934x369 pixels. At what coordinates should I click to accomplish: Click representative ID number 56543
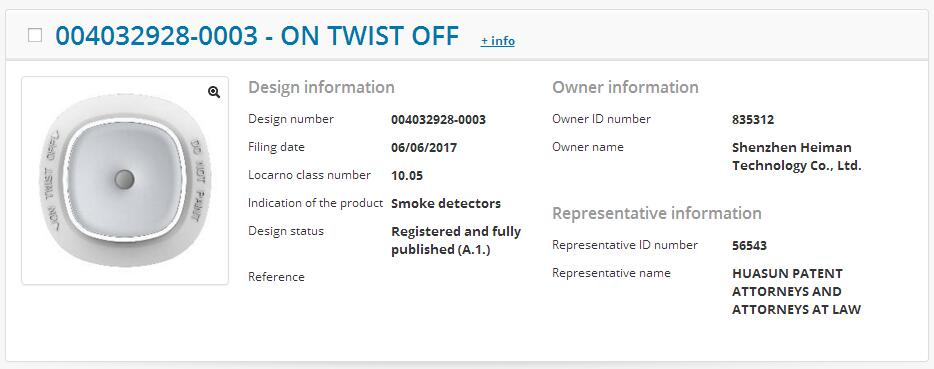(749, 245)
